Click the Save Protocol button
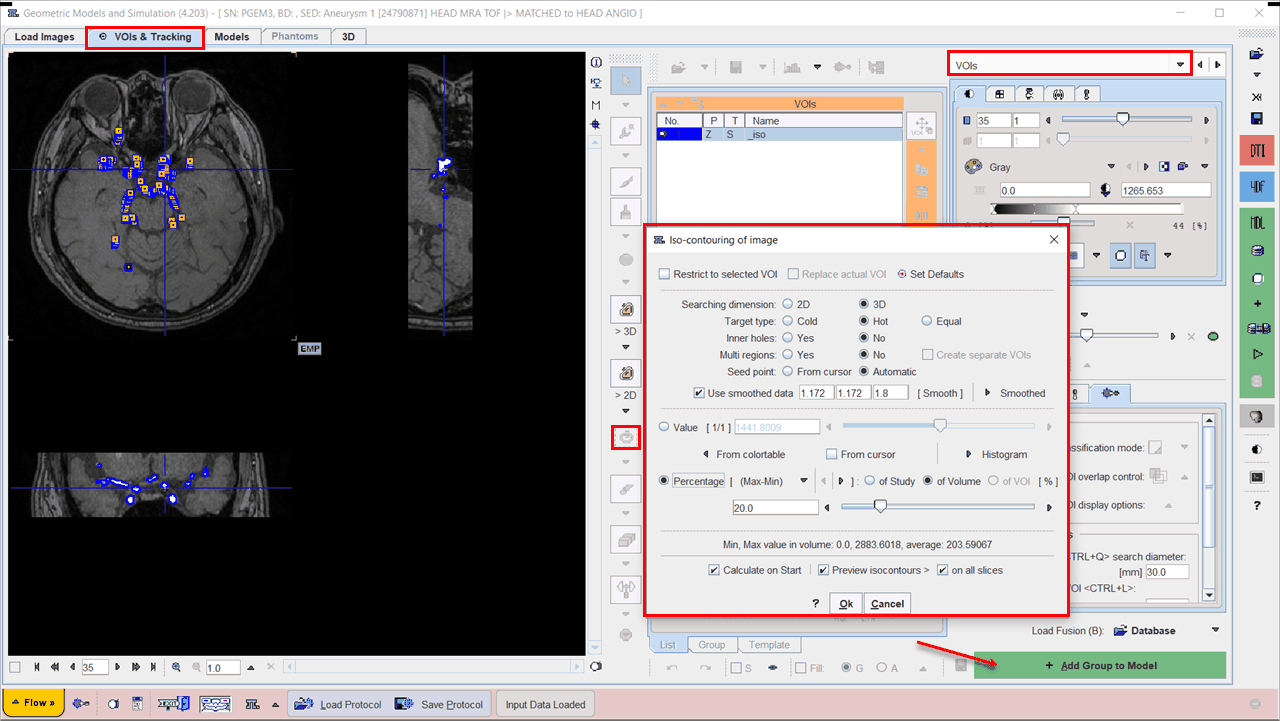Image resolution: width=1280 pixels, height=721 pixels. point(440,704)
